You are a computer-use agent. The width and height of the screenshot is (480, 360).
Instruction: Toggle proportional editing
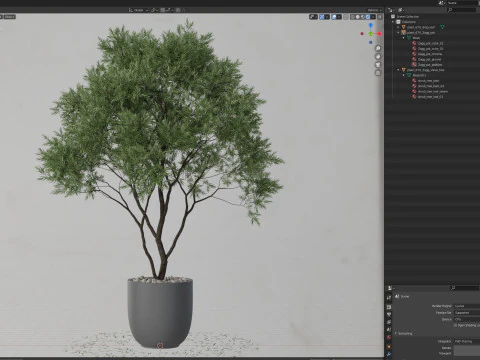pos(178,10)
